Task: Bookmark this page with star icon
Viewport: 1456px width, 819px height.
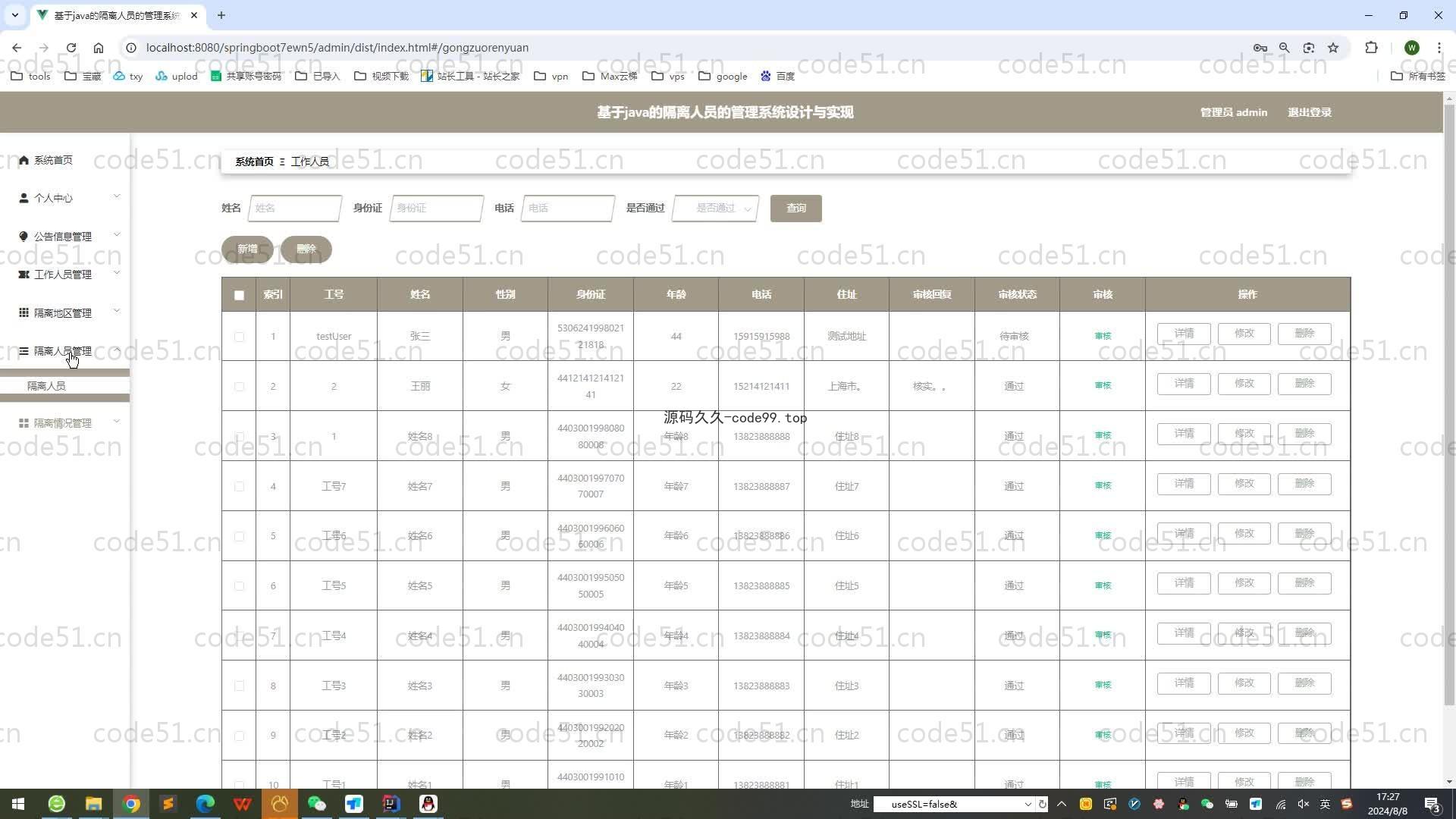Action: coord(1333,48)
